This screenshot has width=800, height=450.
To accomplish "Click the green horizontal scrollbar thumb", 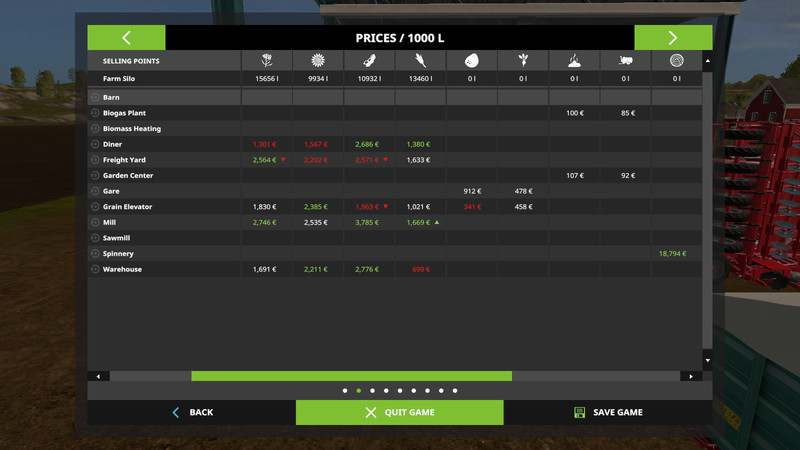I will click(351, 376).
